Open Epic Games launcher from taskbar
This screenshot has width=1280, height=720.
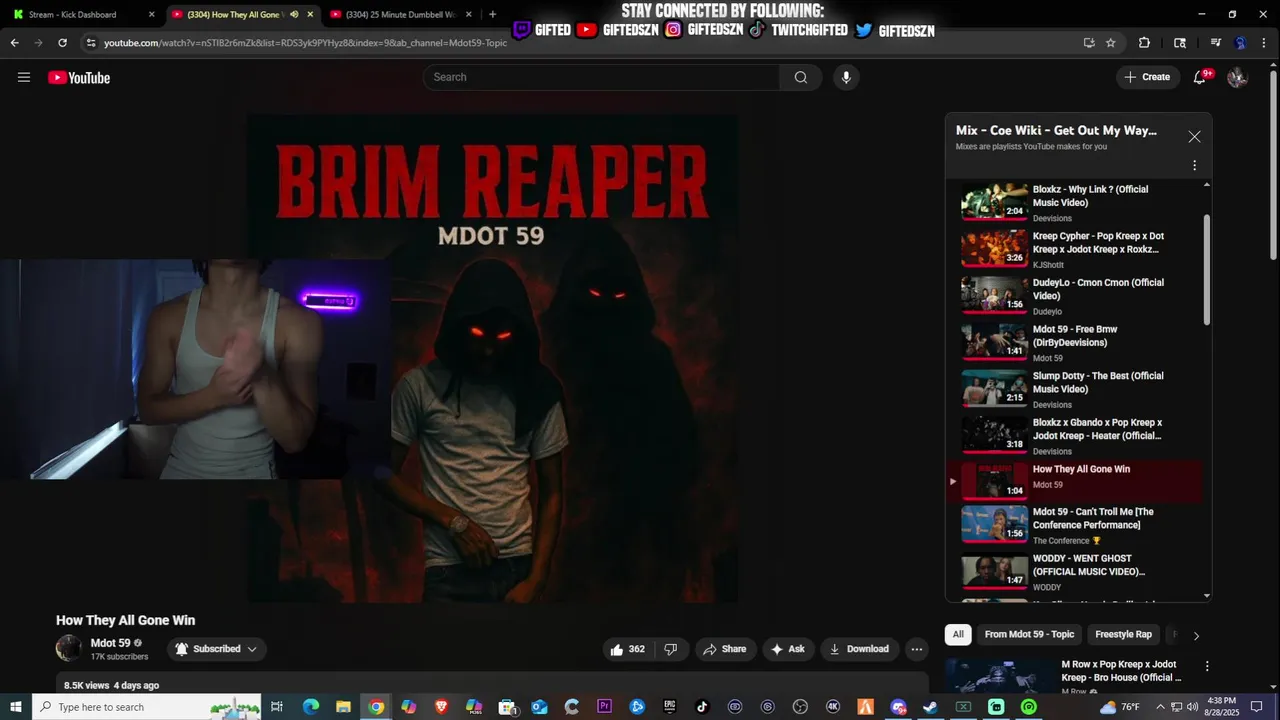point(670,707)
